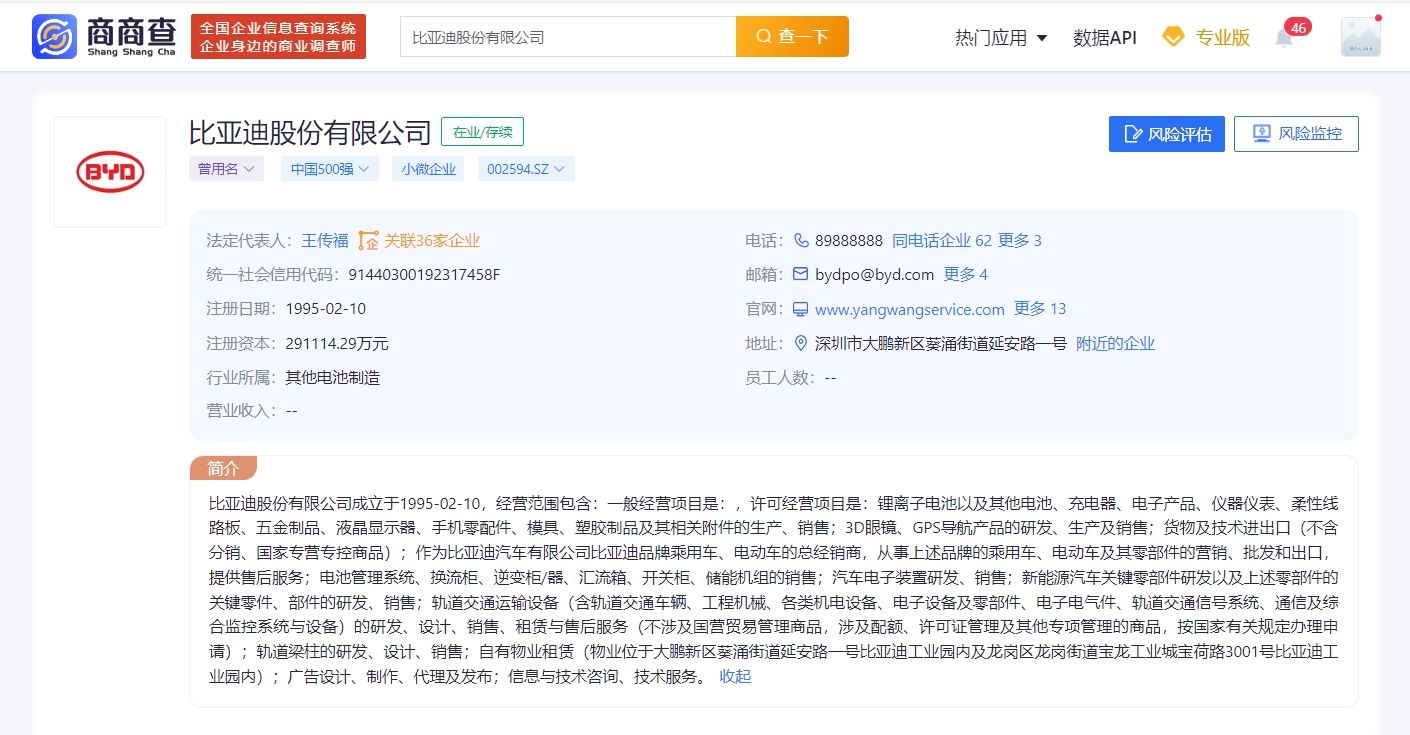Viewport: 1410px width, 735px height.
Task: Click the 风险监控 monitor icon button
Action: coord(1296,133)
